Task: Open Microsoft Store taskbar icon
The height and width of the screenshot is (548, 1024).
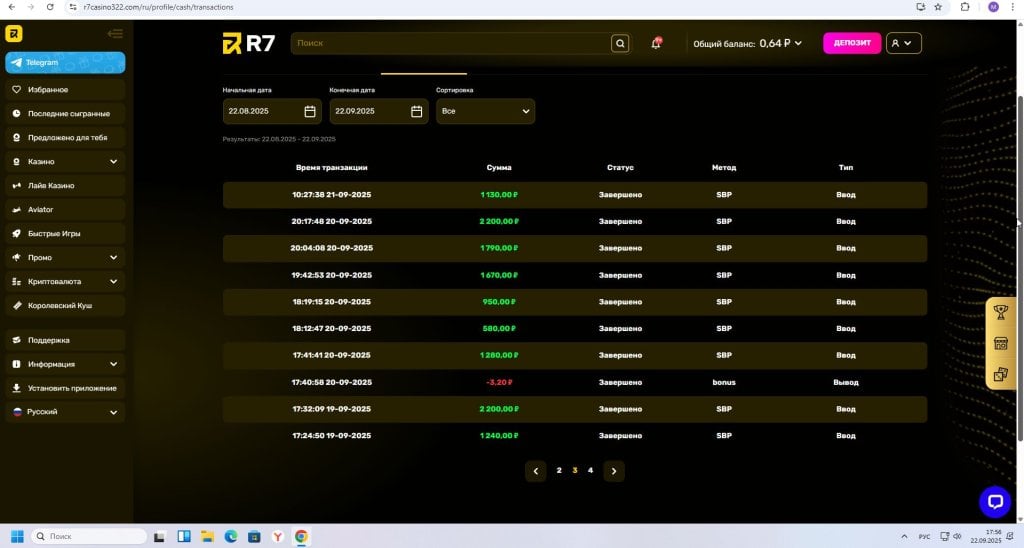Action: pyautogui.click(x=254, y=536)
